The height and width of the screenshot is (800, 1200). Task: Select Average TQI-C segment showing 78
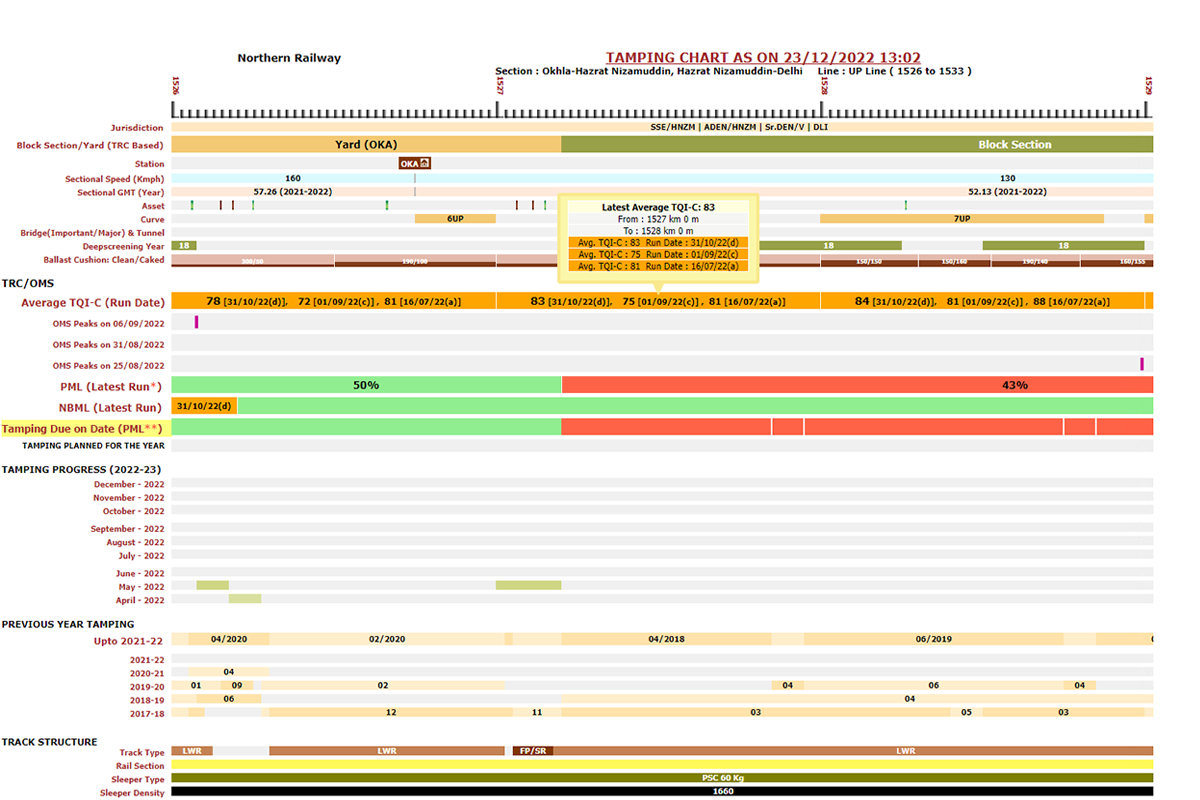[334, 301]
